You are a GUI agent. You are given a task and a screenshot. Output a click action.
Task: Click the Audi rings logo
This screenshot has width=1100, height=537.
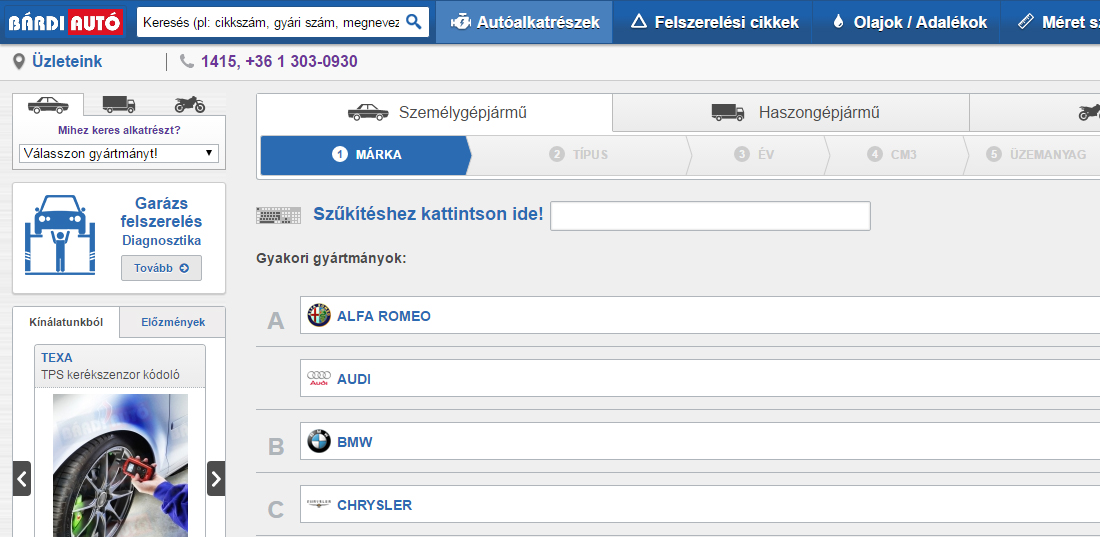point(318,379)
